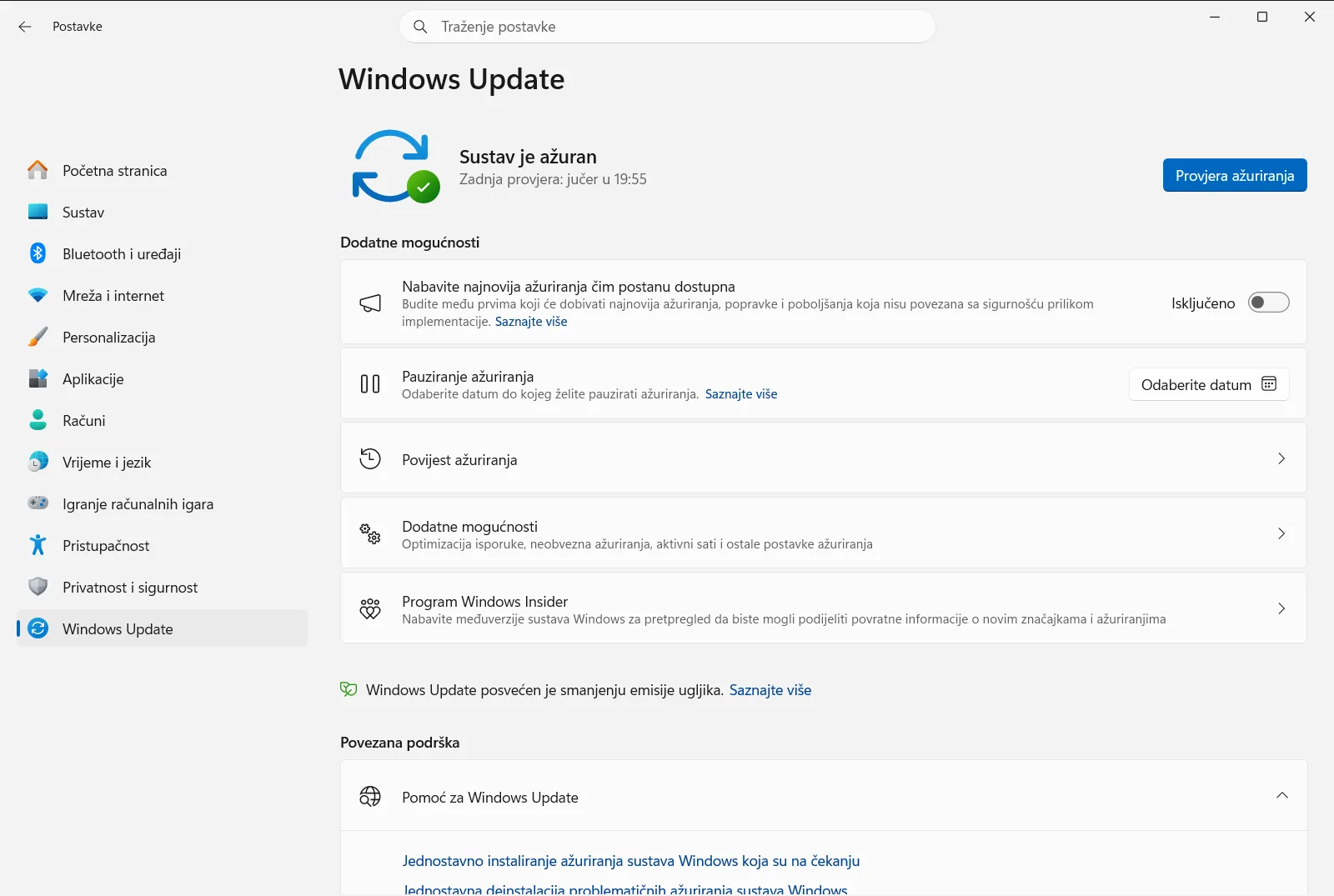1334x896 pixels.
Task: Open the Dodatne mogućnosti chevron arrow
Action: pyautogui.click(x=1281, y=533)
